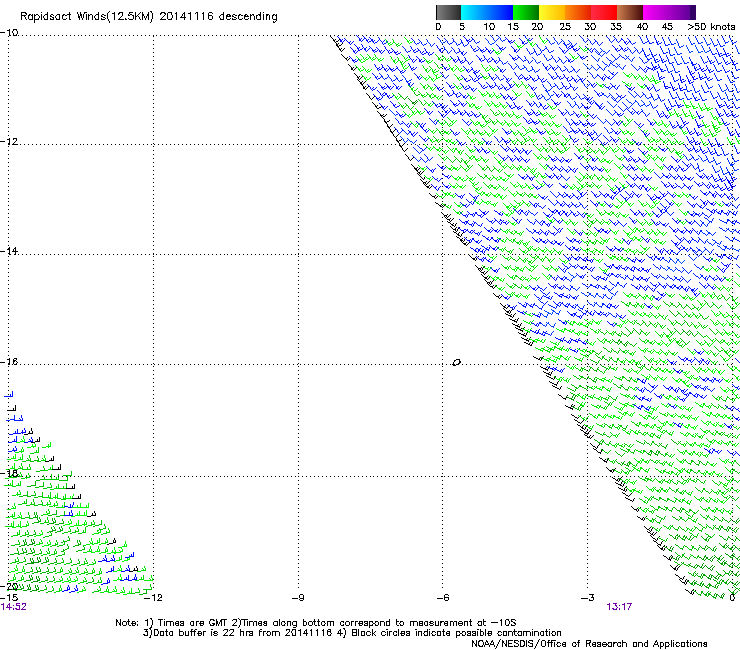The height and width of the screenshot is (650, 740).
Task: Select the dark purple 45–50 knots segment
Action: tap(682, 12)
